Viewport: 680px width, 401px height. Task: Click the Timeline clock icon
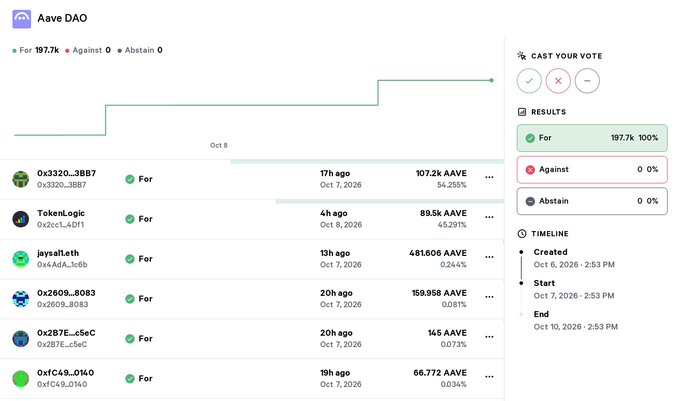coord(522,234)
